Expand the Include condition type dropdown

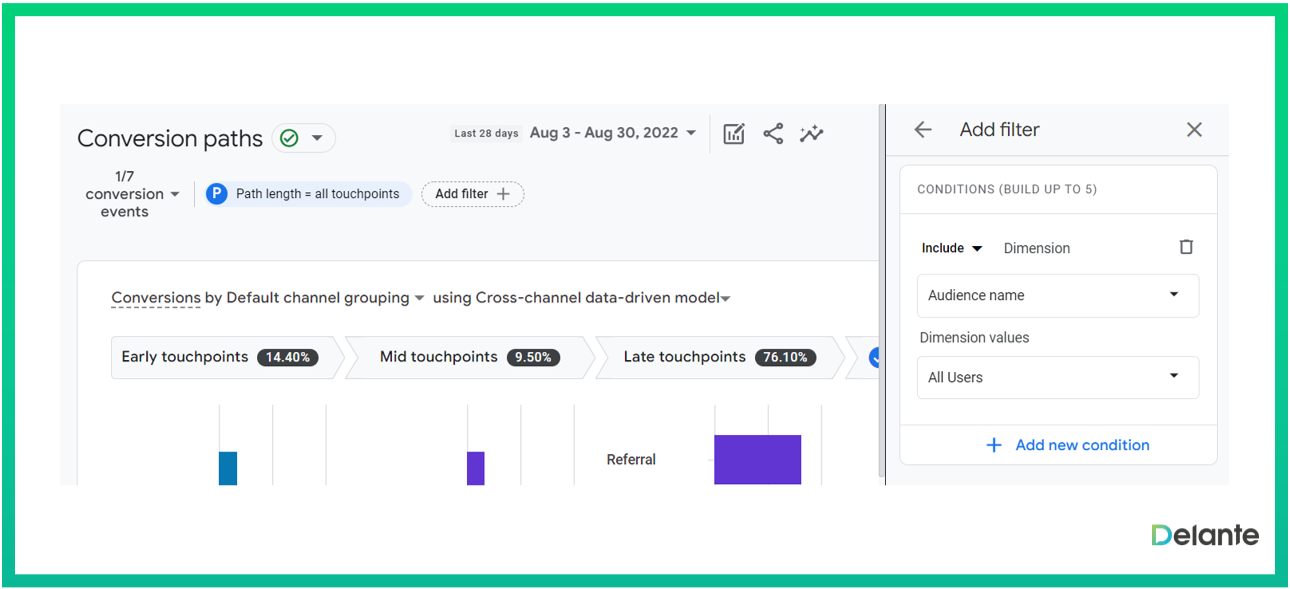click(952, 248)
